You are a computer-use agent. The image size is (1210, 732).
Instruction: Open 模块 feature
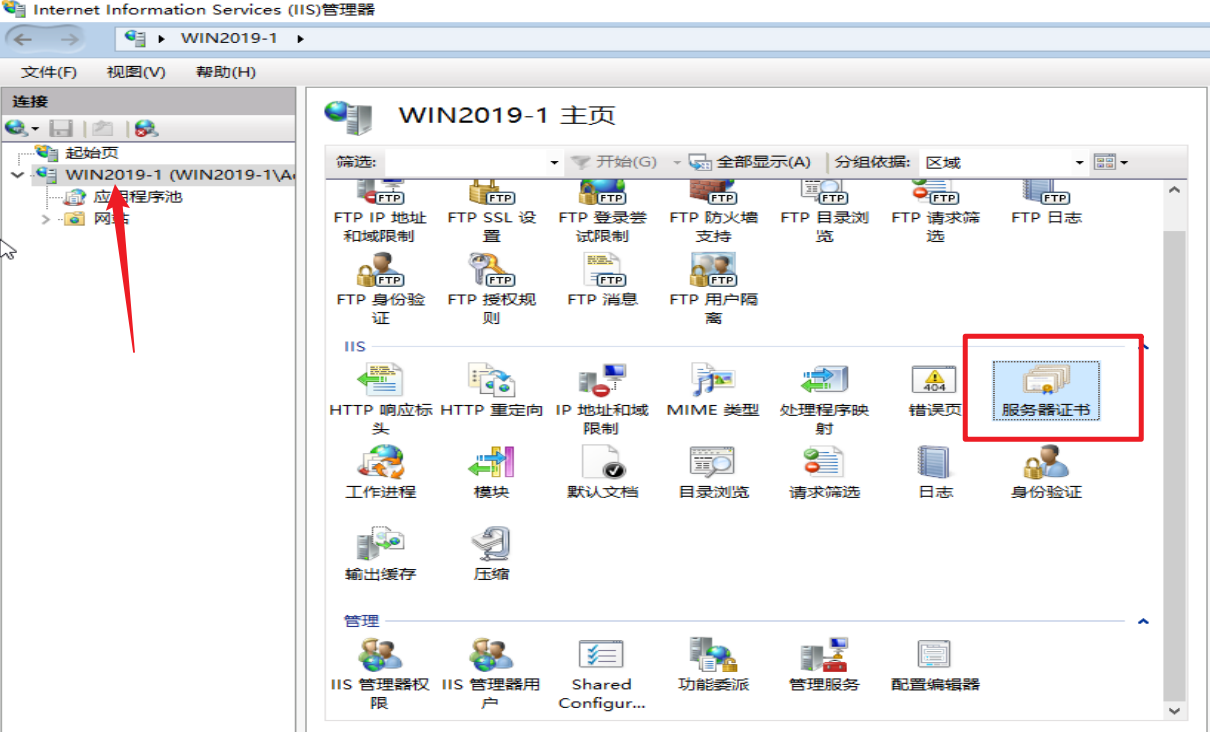point(491,473)
